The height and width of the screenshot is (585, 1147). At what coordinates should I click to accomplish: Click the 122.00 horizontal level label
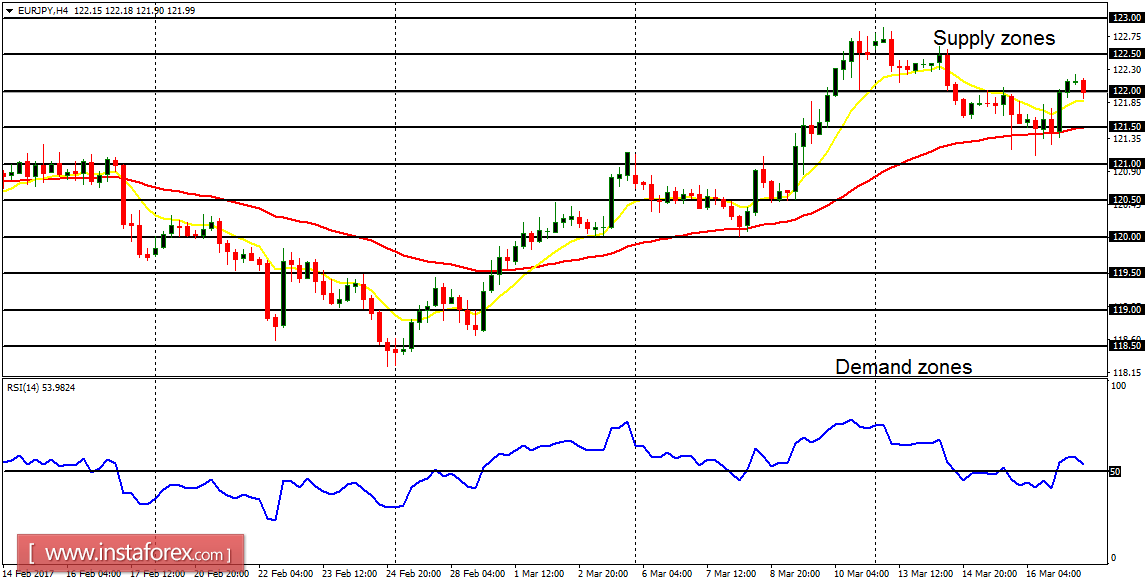pyautogui.click(x=1126, y=91)
